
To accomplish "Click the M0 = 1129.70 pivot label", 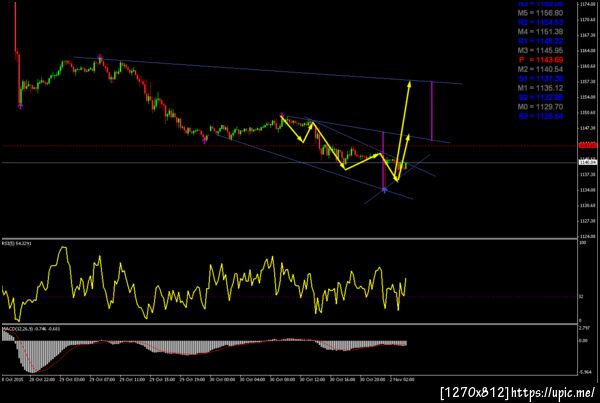I will pyautogui.click(x=540, y=107).
